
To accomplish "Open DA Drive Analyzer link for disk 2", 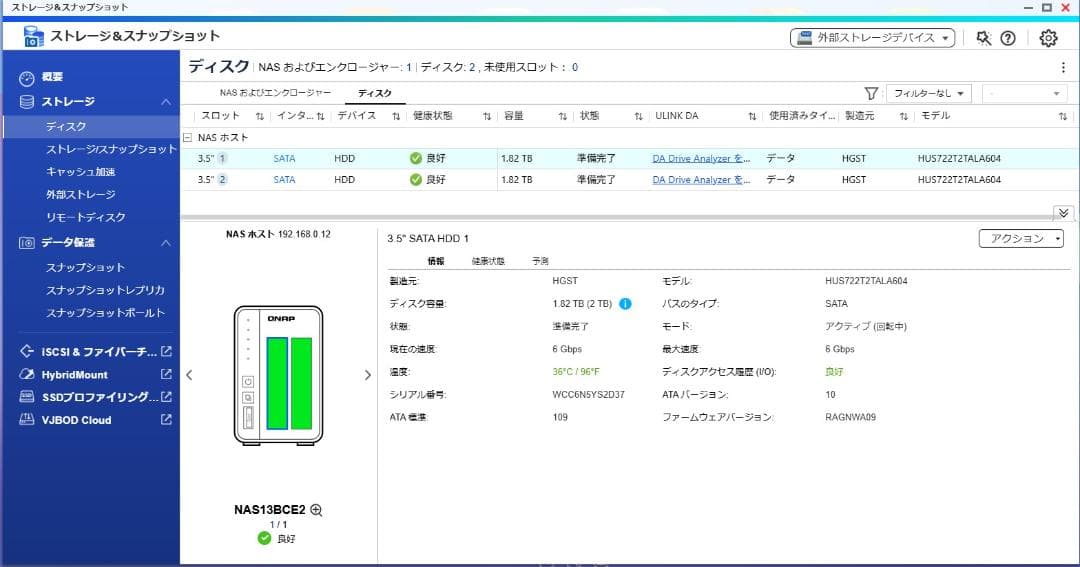I will point(701,180).
